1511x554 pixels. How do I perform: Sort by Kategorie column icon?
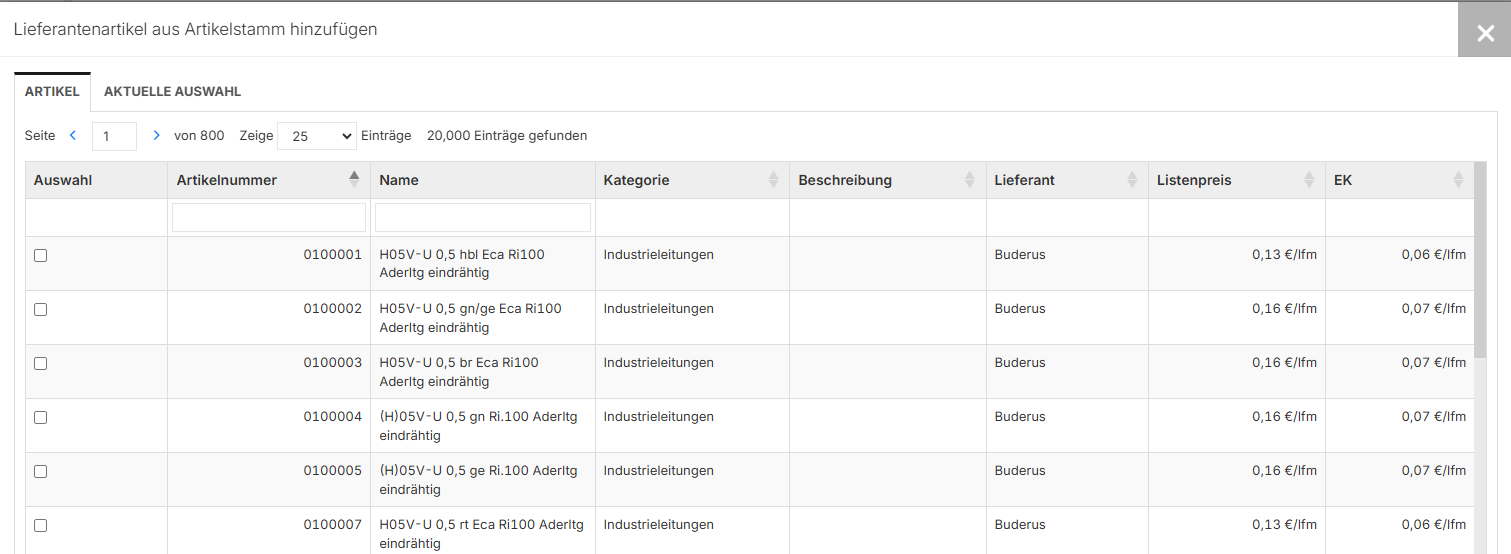773,180
